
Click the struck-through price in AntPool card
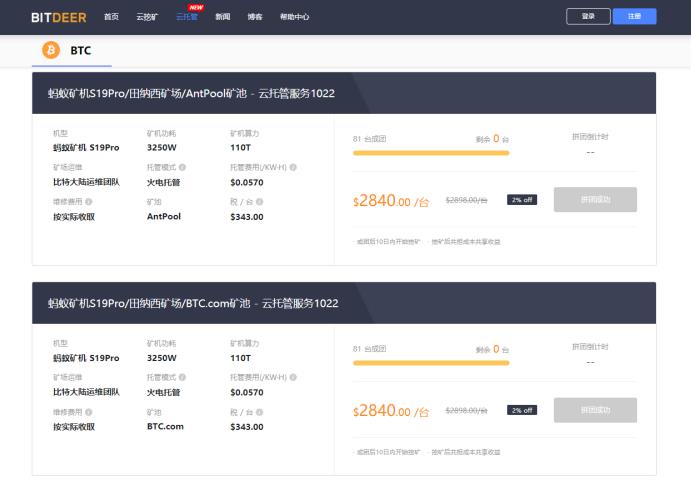click(466, 200)
